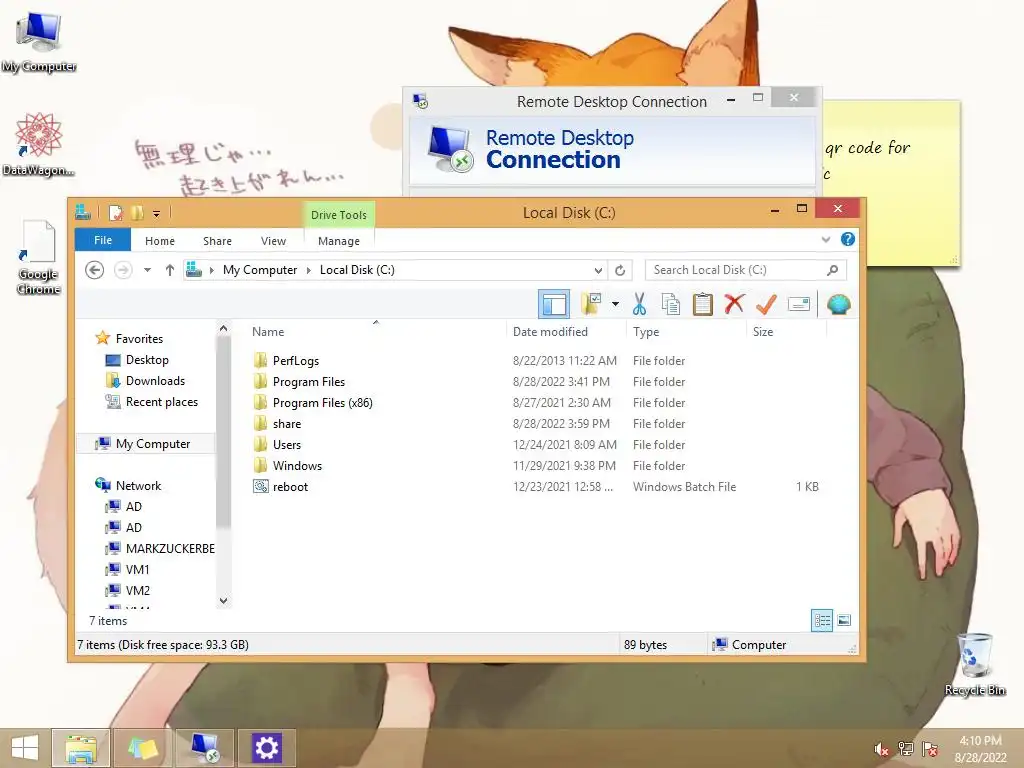Click the Cut scissors icon

point(639,304)
